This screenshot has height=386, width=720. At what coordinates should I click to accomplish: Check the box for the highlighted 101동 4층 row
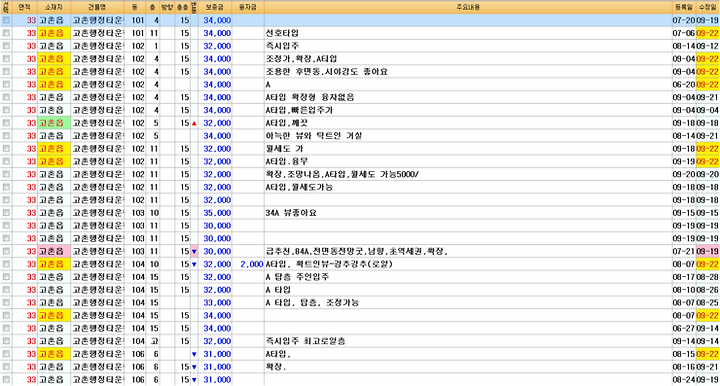[x=6, y=20]
